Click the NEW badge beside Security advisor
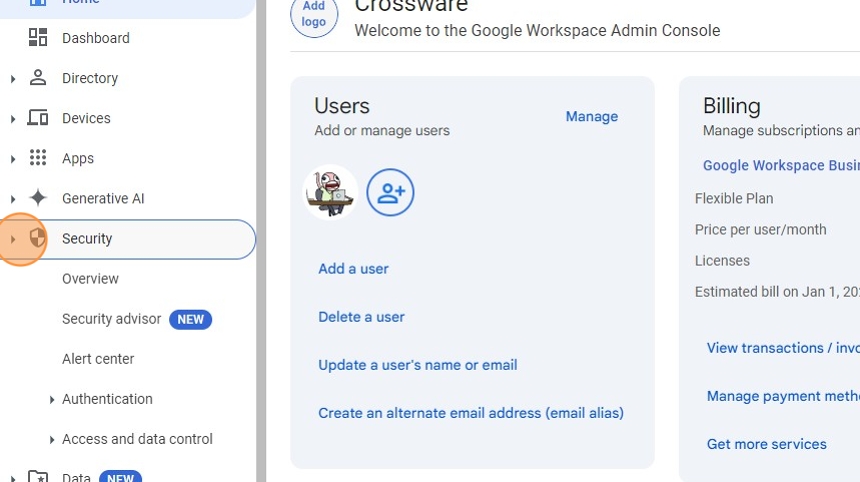Screen dimensions: 860x482 click(x=190, y=319)
